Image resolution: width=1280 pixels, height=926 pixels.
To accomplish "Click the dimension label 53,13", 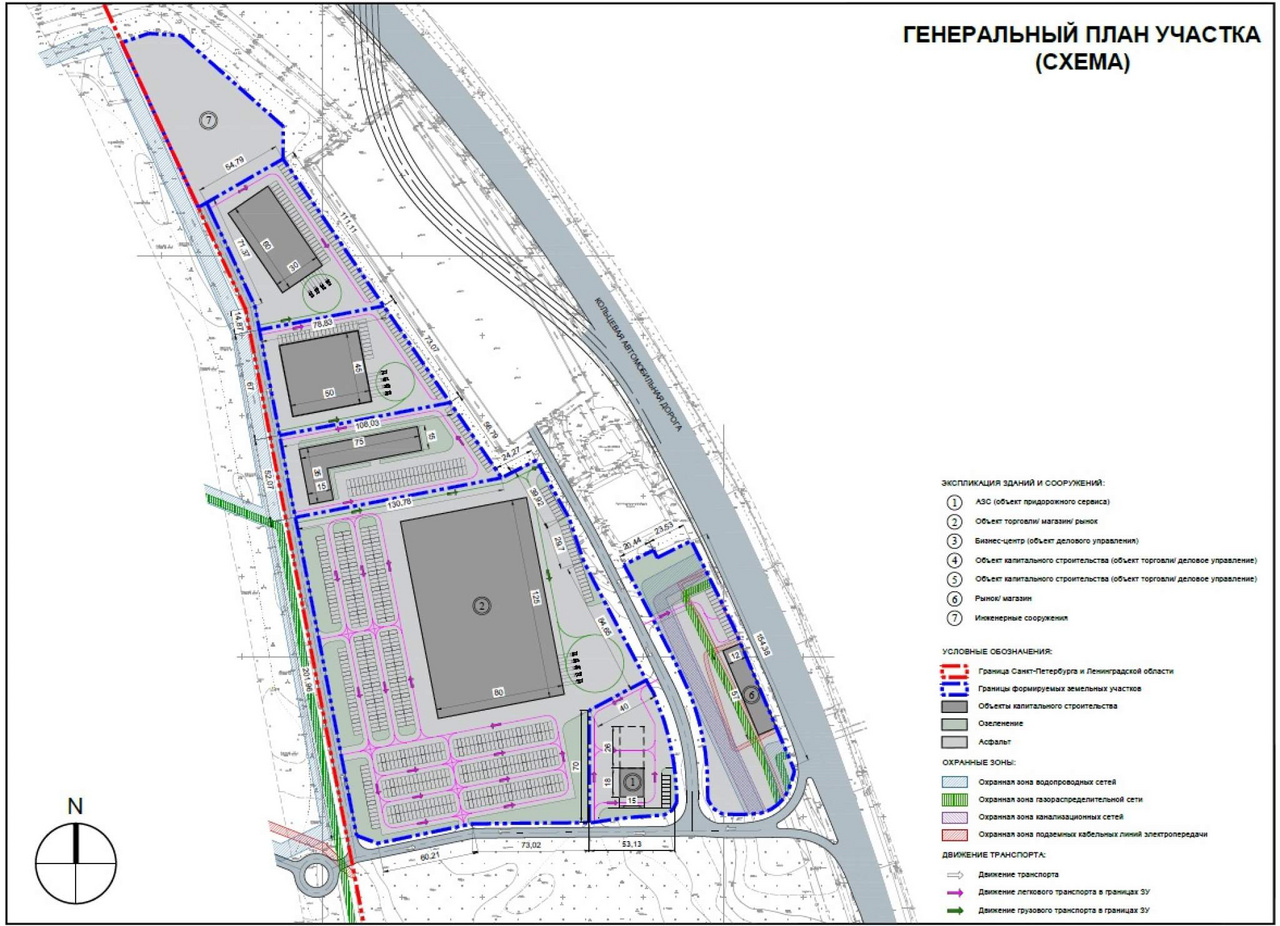I will point(631,844).
